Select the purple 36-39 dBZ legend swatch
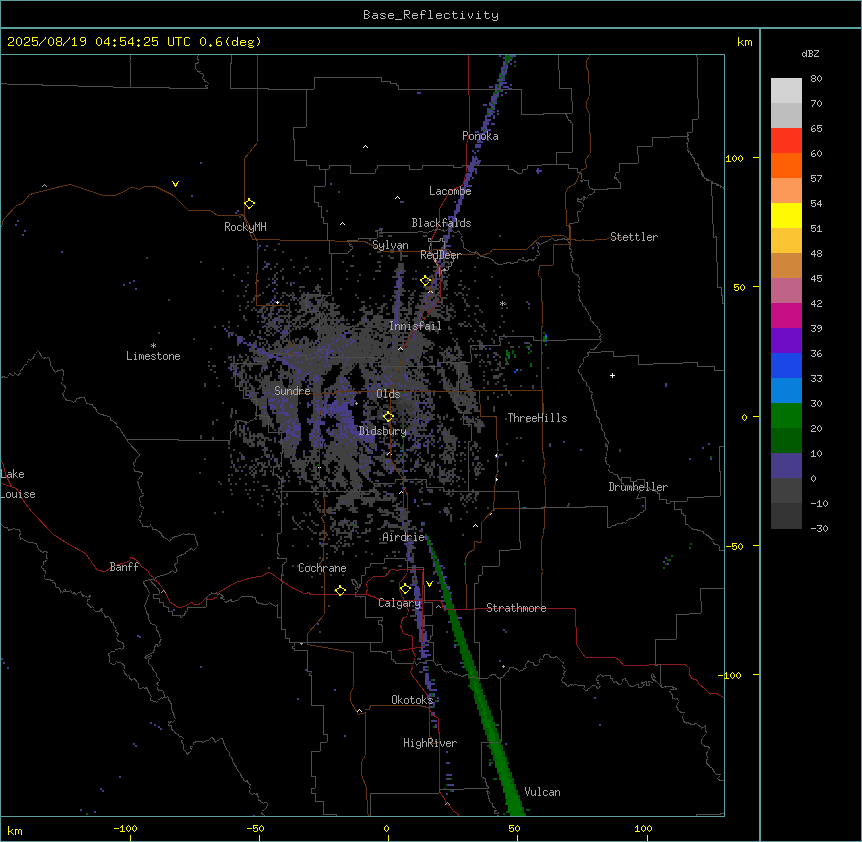 (786, 341)
